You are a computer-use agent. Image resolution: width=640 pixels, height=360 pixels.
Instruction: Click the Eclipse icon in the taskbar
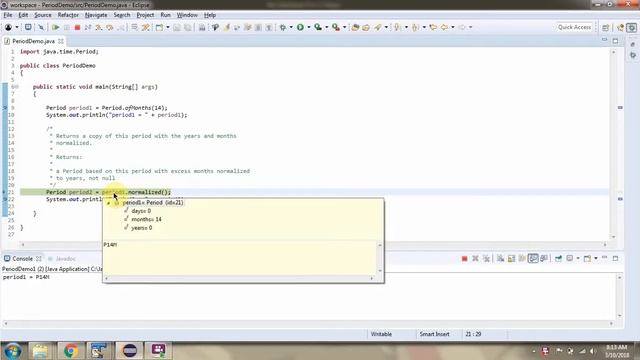point(130,350)
